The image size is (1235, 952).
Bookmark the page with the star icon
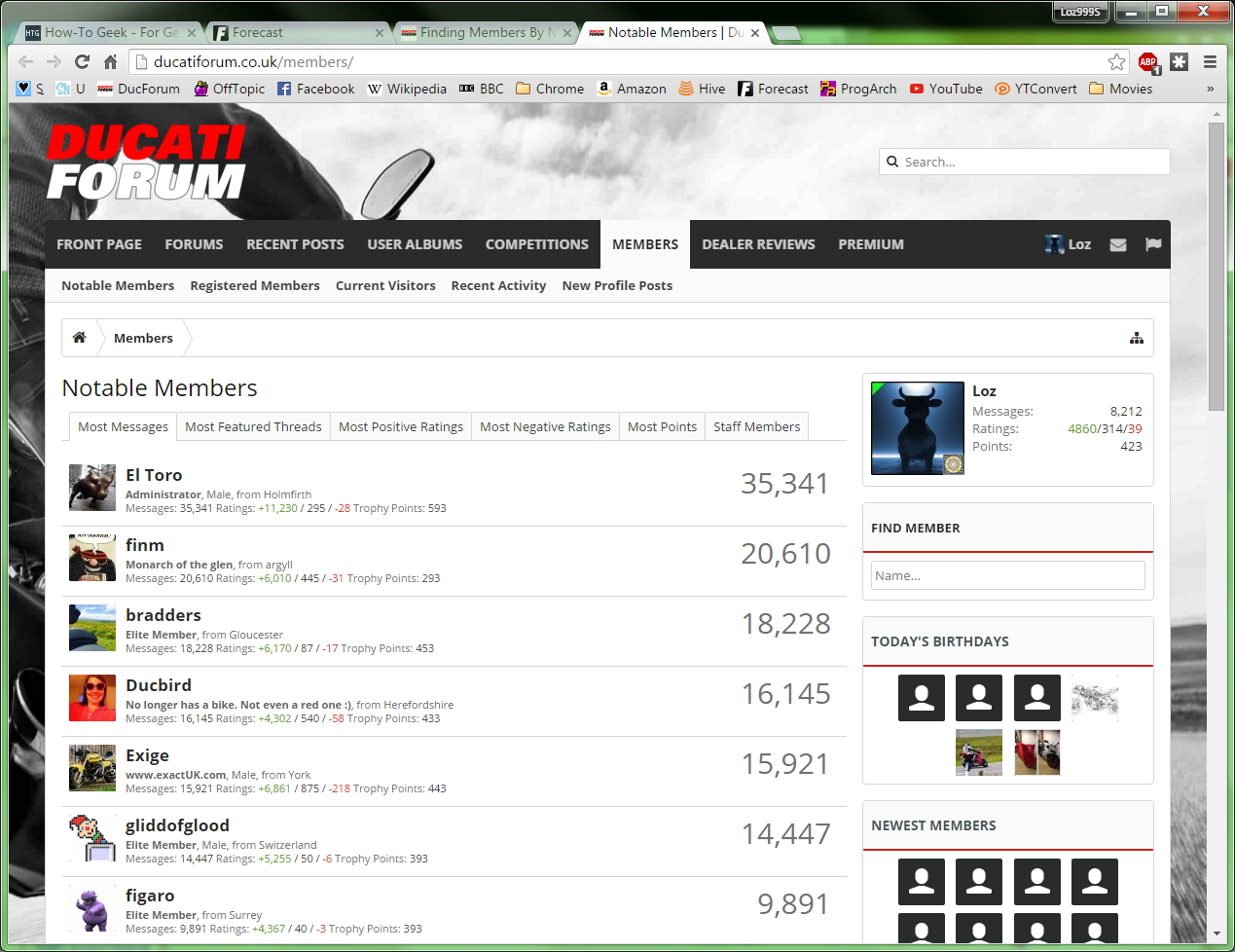[x=1116, y=62]
